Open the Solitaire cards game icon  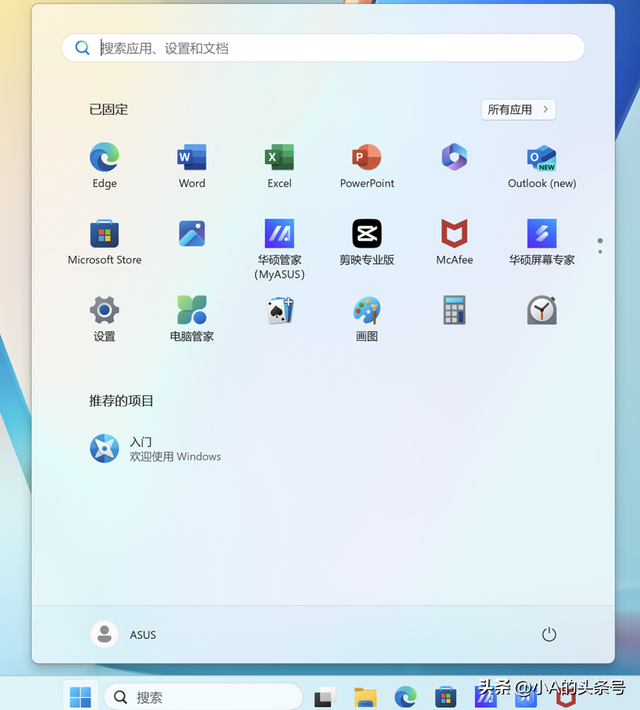coord(279,310)
